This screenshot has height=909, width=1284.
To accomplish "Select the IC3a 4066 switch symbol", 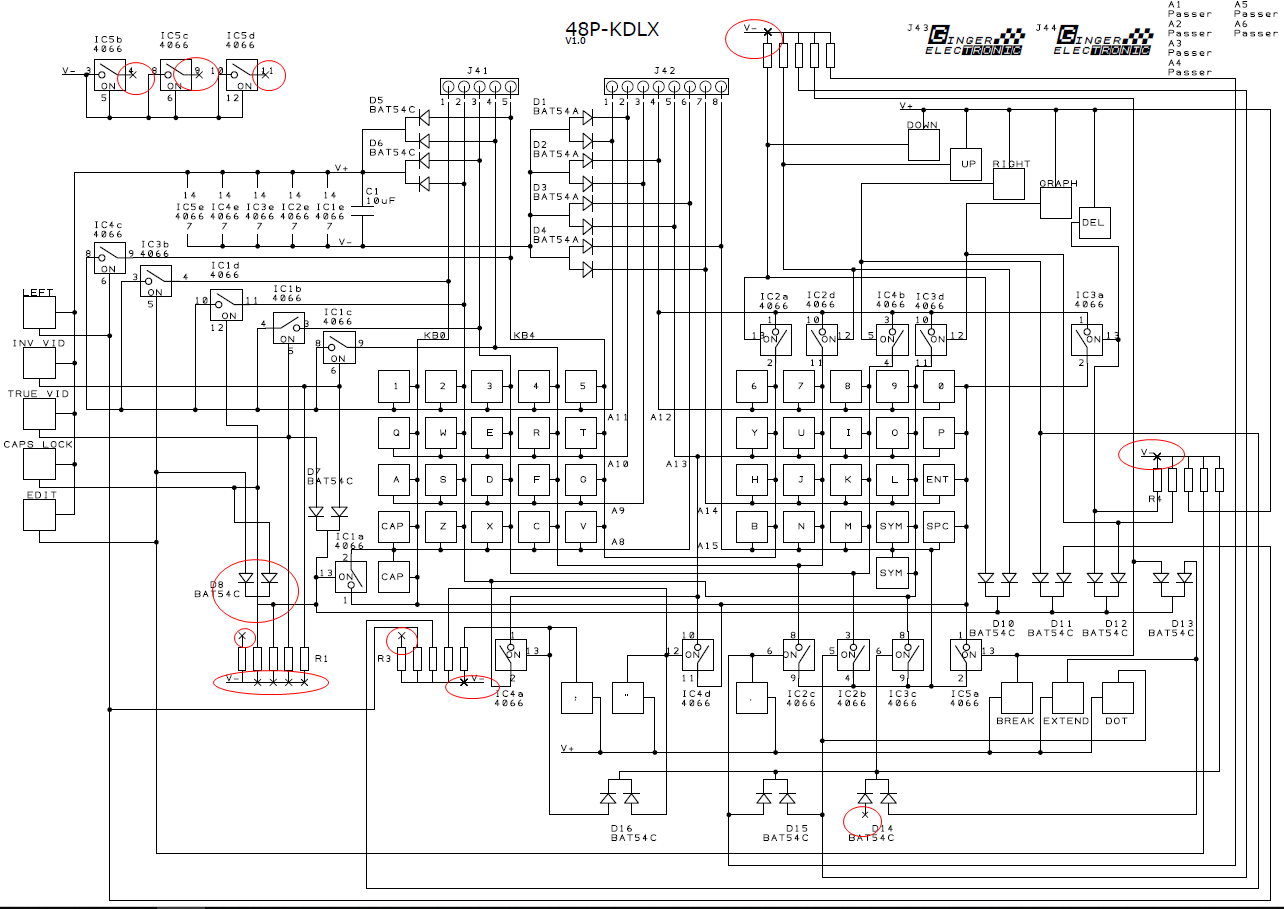I will (1087, 338).
